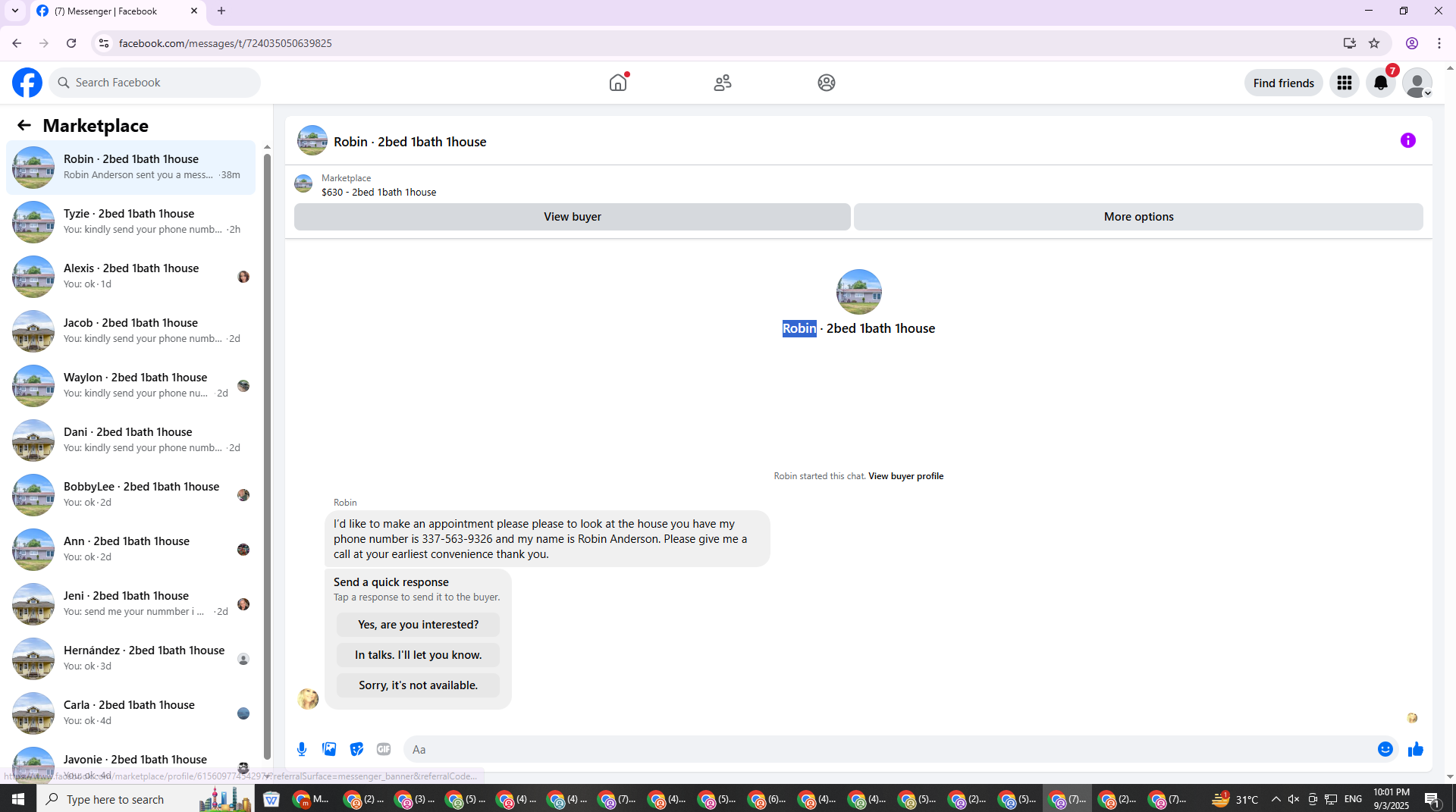
Task: Open the notifications bell icon
Action: [1381, 83]
